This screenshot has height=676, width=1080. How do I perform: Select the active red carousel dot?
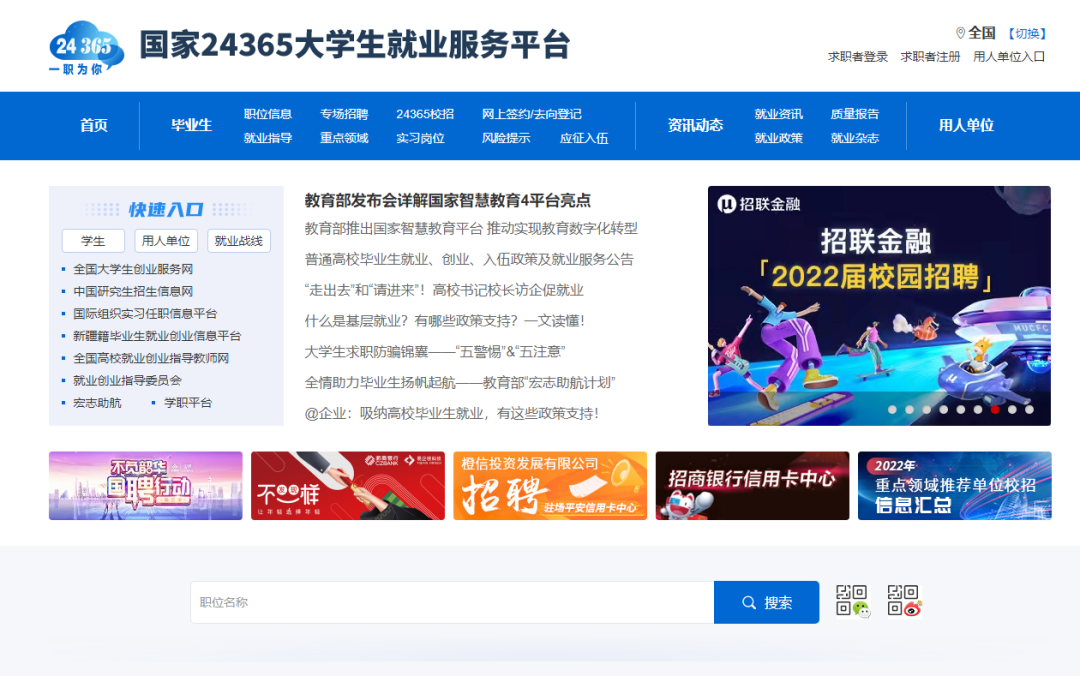[995, 409]
